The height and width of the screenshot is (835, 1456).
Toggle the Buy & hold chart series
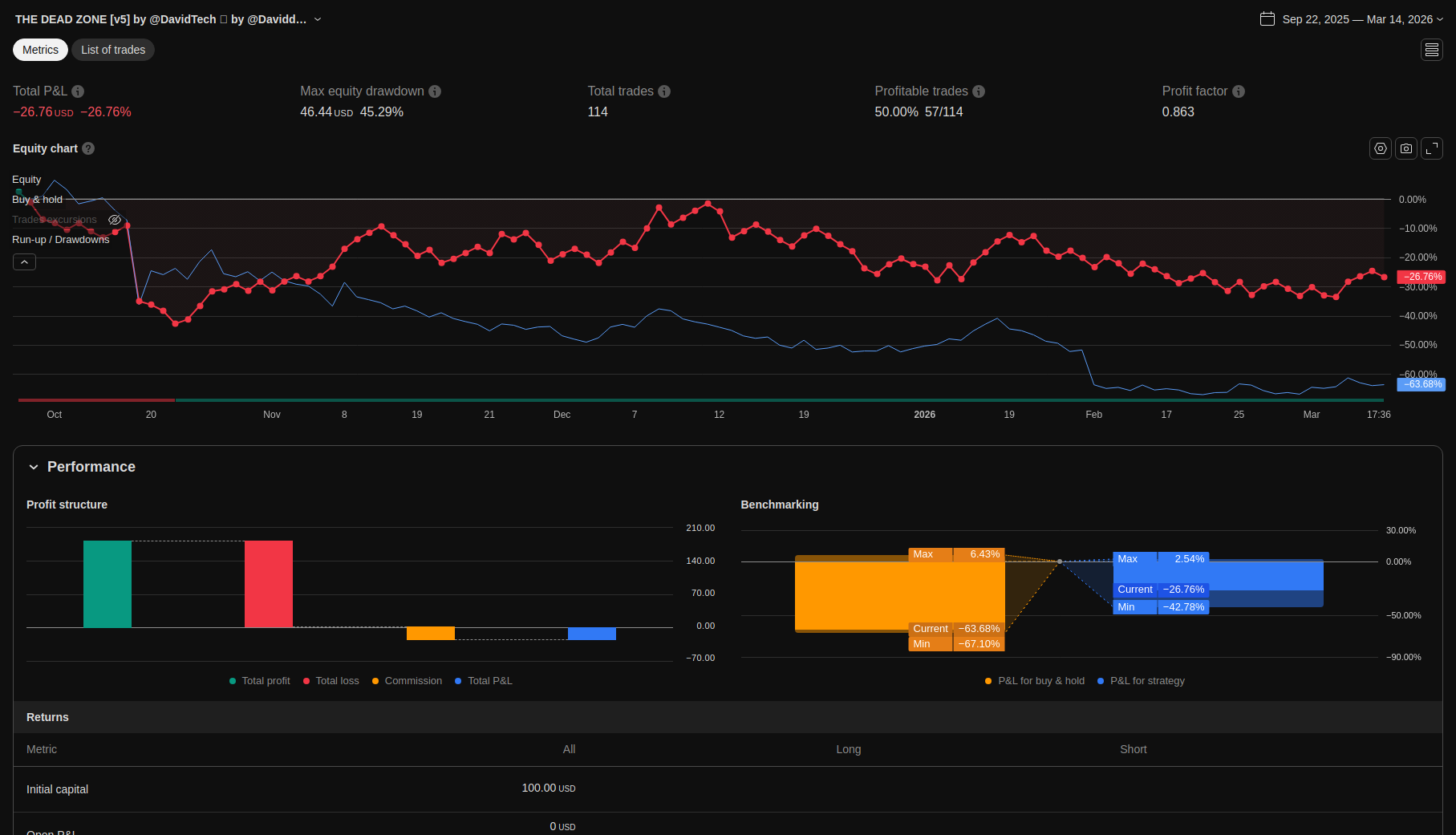[x=37, y=200]
